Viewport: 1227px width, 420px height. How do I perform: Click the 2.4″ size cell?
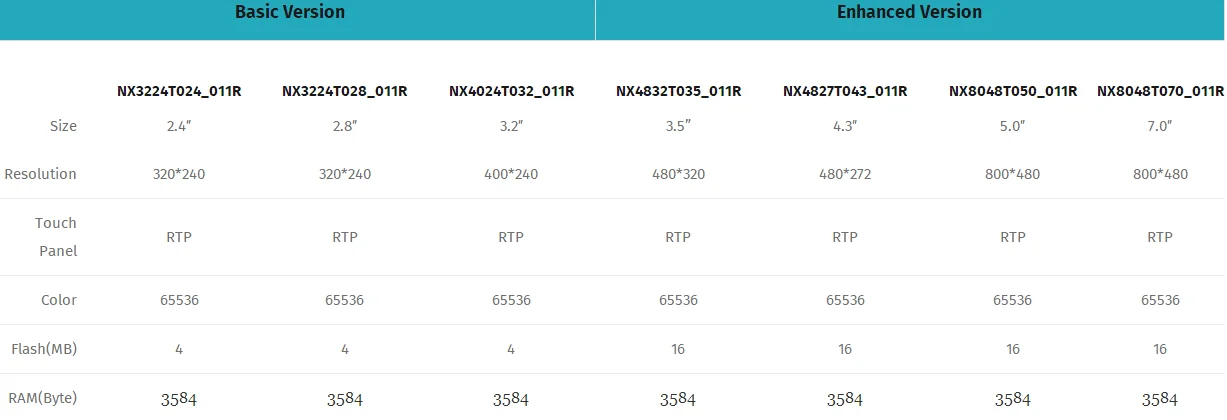pyautogui.click(x=178, y=126)
